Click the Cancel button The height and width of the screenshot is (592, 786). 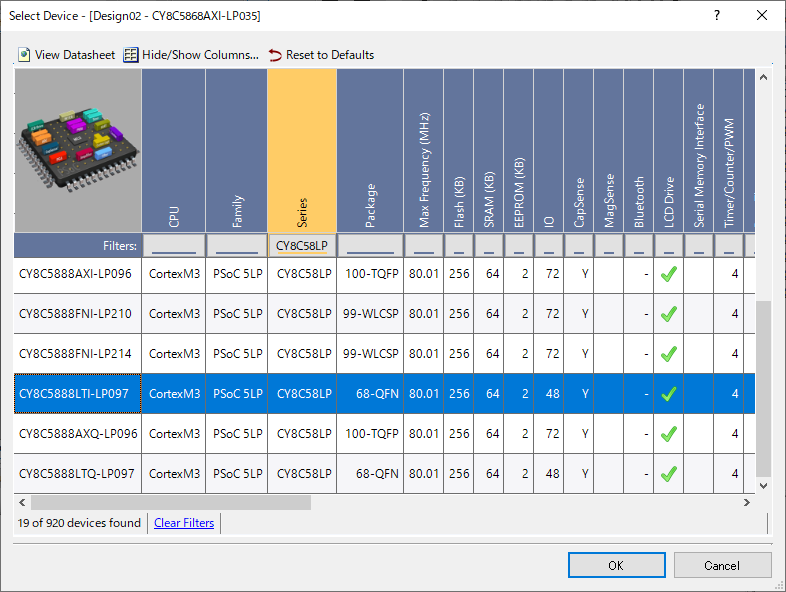point(722,565)
